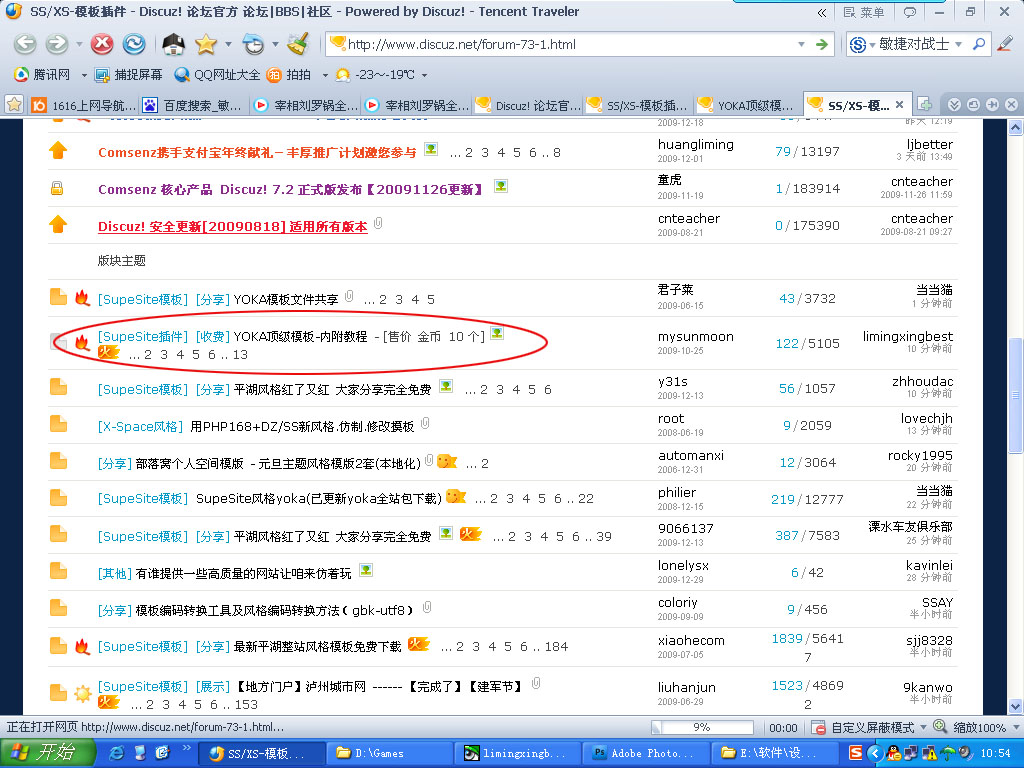Screen dimensions: 1024x768
Task: Click the scrollbar down arrow
Action: (x=1015, y=706)
